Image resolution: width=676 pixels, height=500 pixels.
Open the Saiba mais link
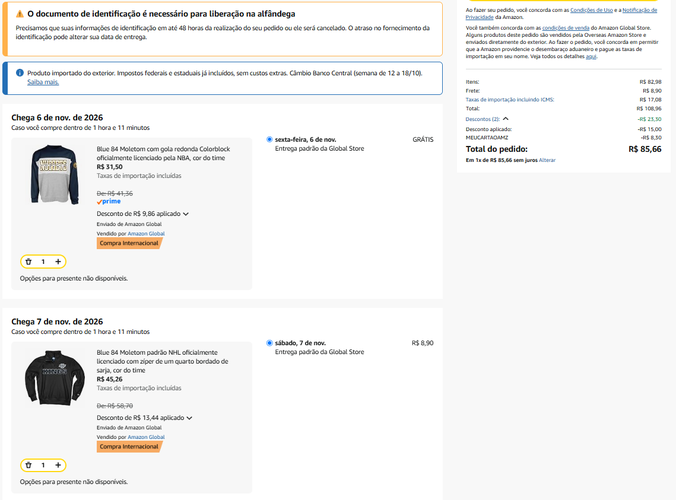coord(43,82)
